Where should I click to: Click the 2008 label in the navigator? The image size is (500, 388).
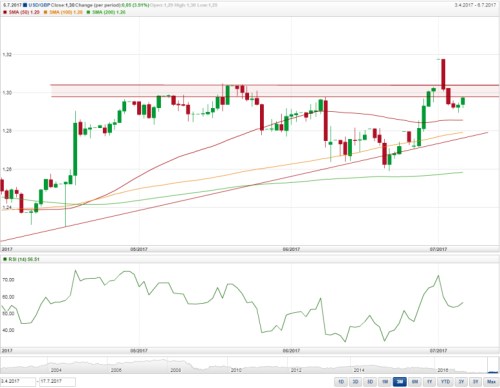tap(176, 370)
